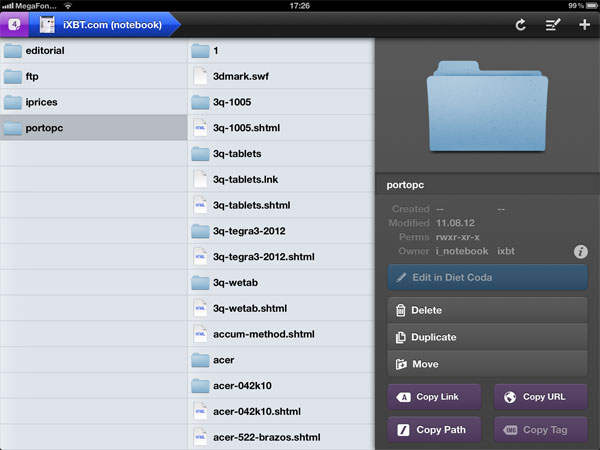Select file accum-method.shtml
The width and height of the screenshot is (600, 450).
click(x=281, y=334)
